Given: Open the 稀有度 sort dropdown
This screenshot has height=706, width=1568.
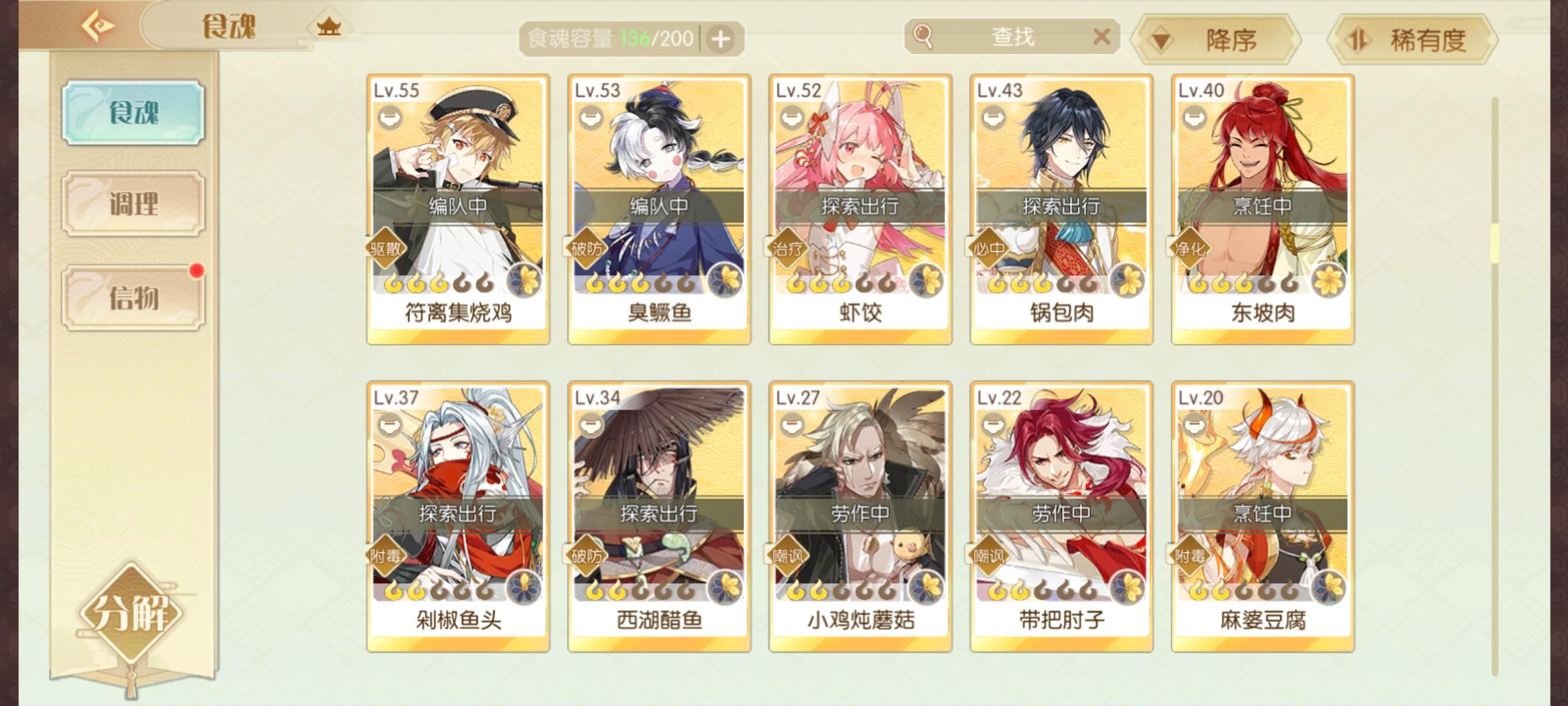Looking at the screenshot, I should (1413, 40).
